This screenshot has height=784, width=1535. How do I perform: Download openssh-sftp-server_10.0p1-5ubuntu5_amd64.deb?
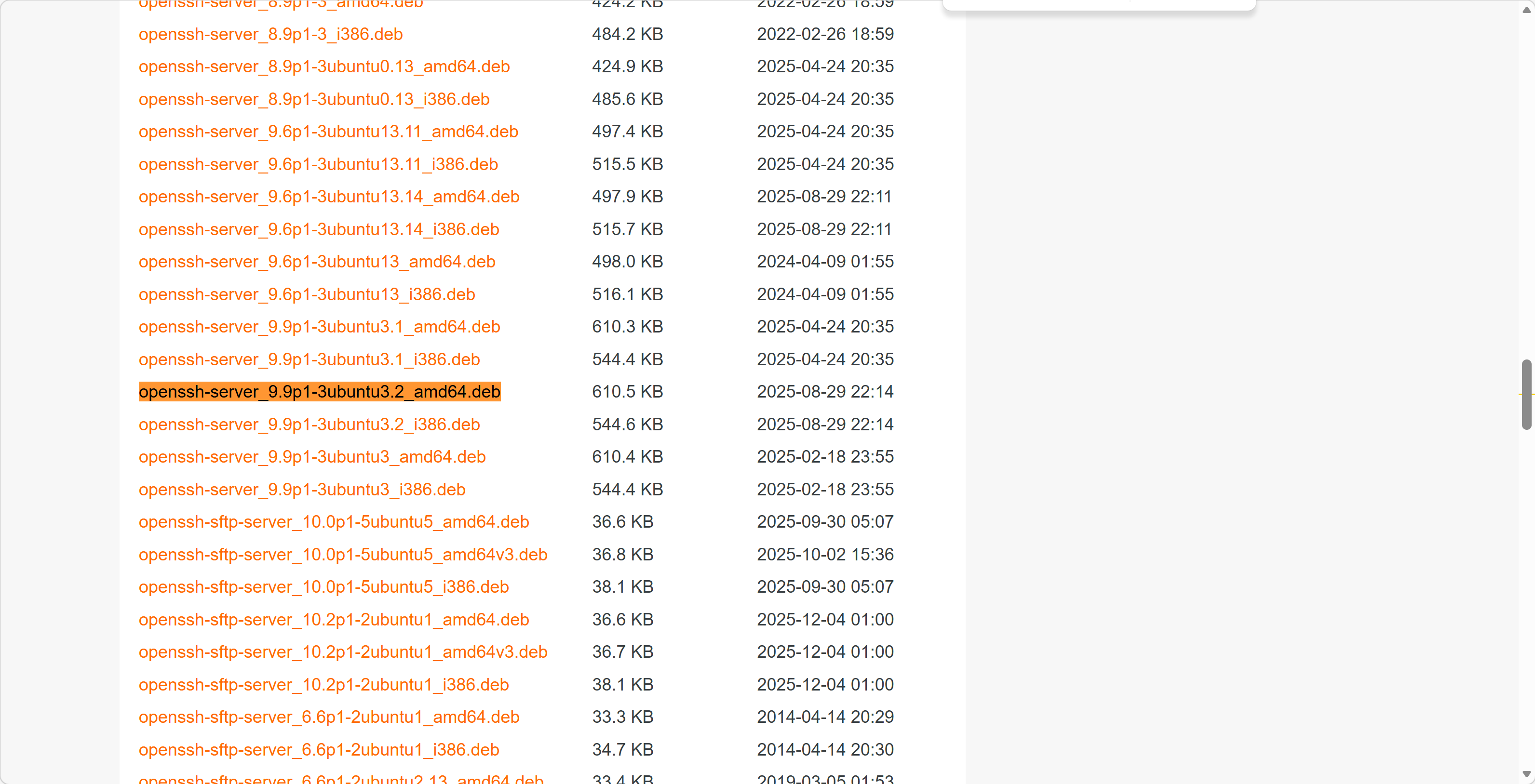pyautogui.click(x=334, y=521)
